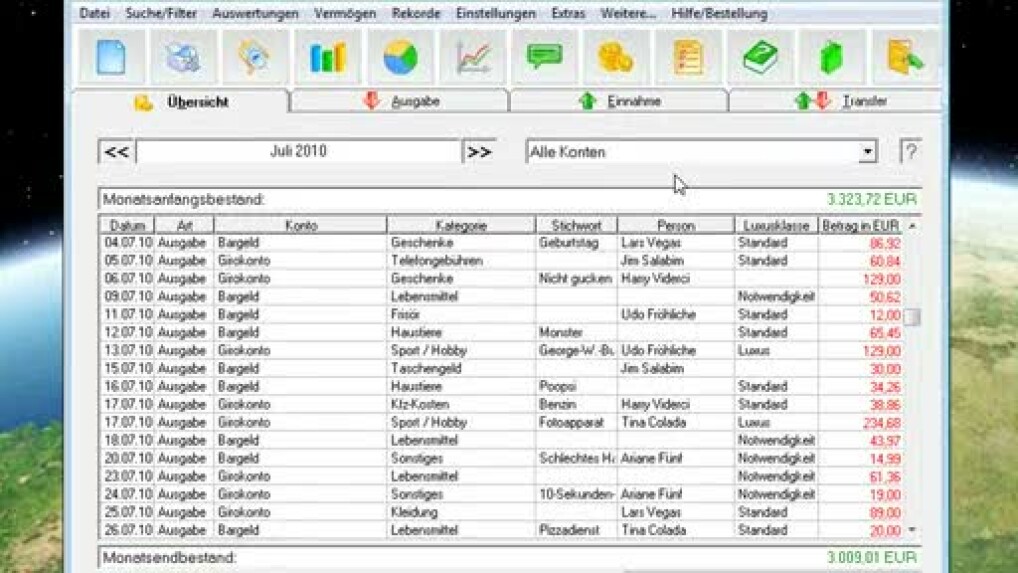Image resolution: width=1018 pixels, height=573 pixels.
Task: Click the gold coins toolbar icon
Action: click(x=616, y=57)
